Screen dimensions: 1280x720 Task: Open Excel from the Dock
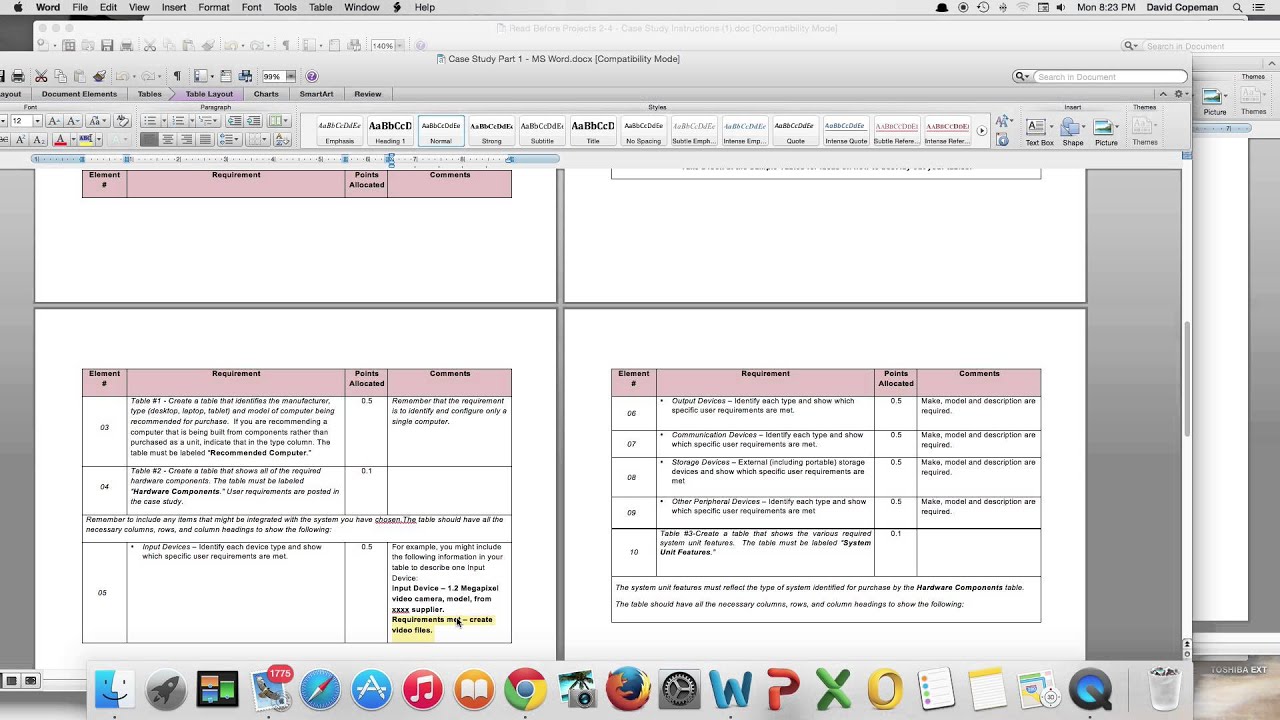[x=834, y=689]
